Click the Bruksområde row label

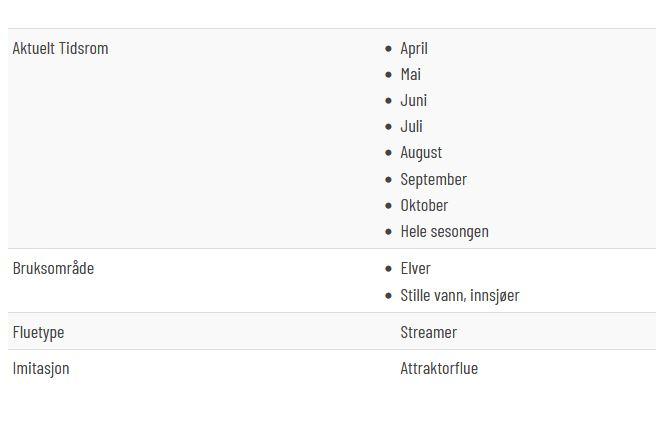tap(53, 268)
